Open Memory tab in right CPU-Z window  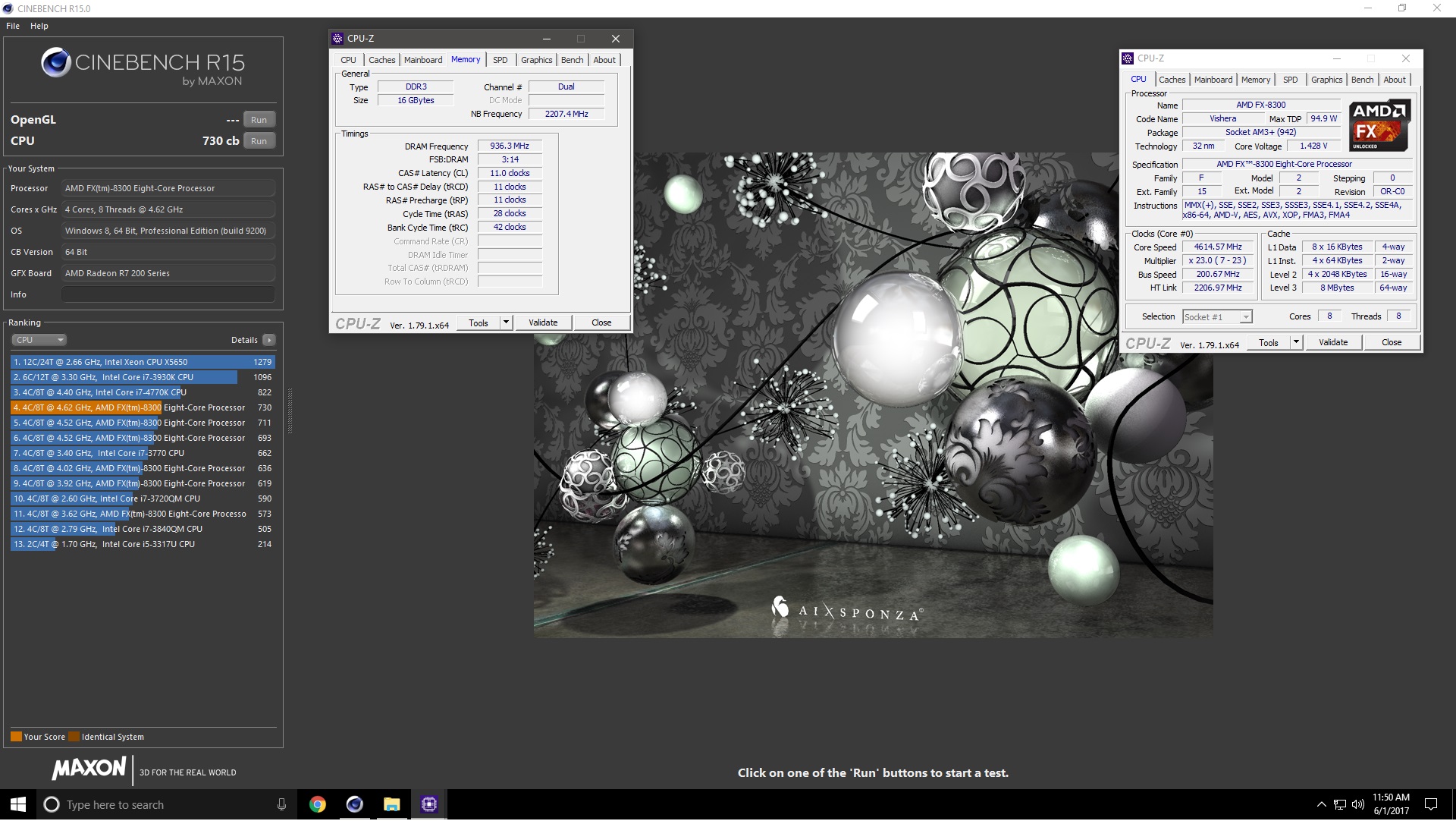click(x=1256, y=80)
